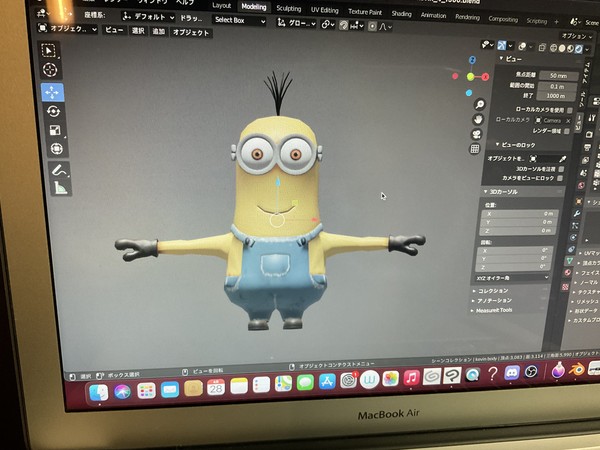Image resolution: width=600 pixels, height=450 pixels.
Task: Switch to material preview shading
Action: click(570, 49)
